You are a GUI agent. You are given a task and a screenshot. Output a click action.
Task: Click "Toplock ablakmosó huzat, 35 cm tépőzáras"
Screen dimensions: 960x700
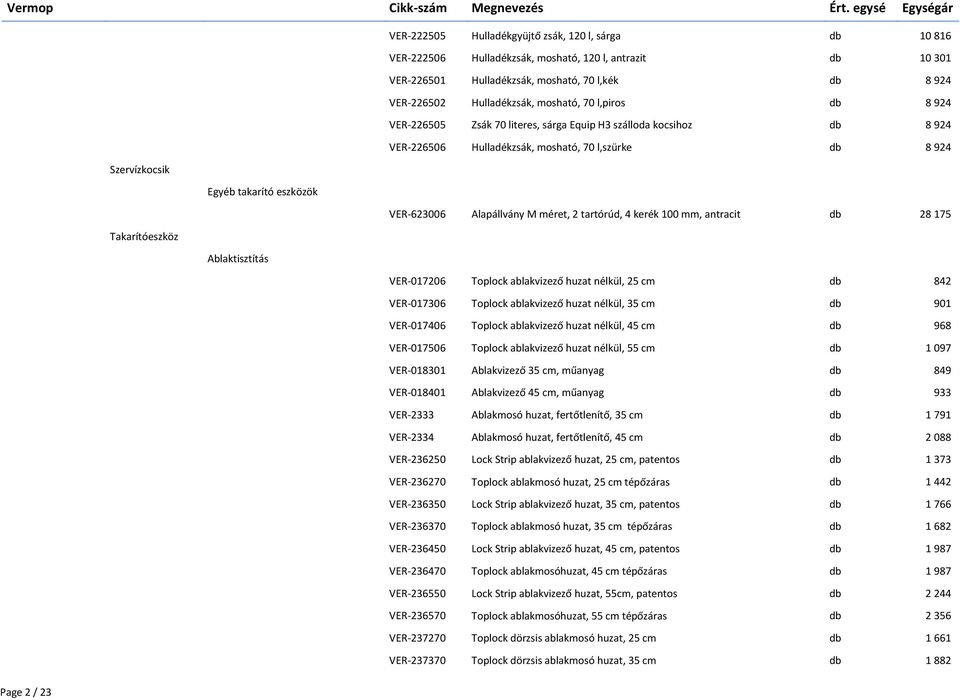tap(571, 527)
